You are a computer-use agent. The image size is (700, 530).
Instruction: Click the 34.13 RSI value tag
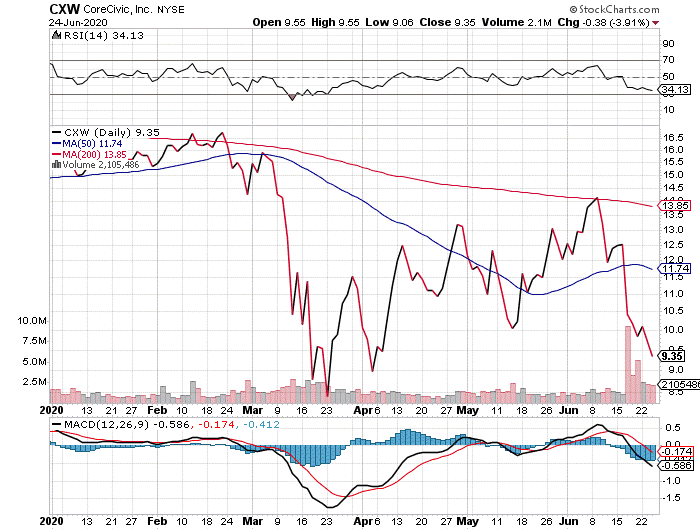click(676, 90)
